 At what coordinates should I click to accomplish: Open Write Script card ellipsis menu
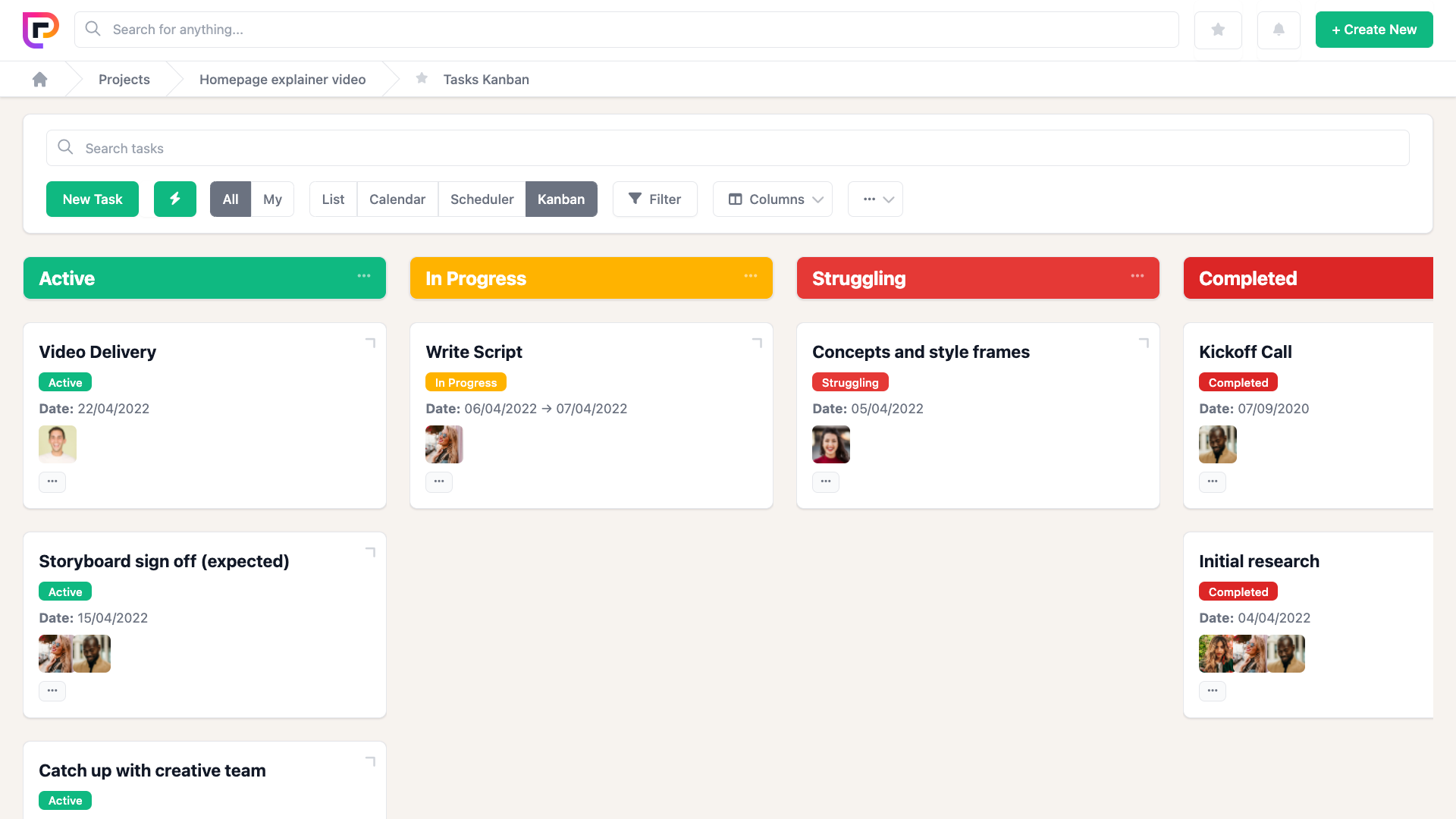[439, 482]
